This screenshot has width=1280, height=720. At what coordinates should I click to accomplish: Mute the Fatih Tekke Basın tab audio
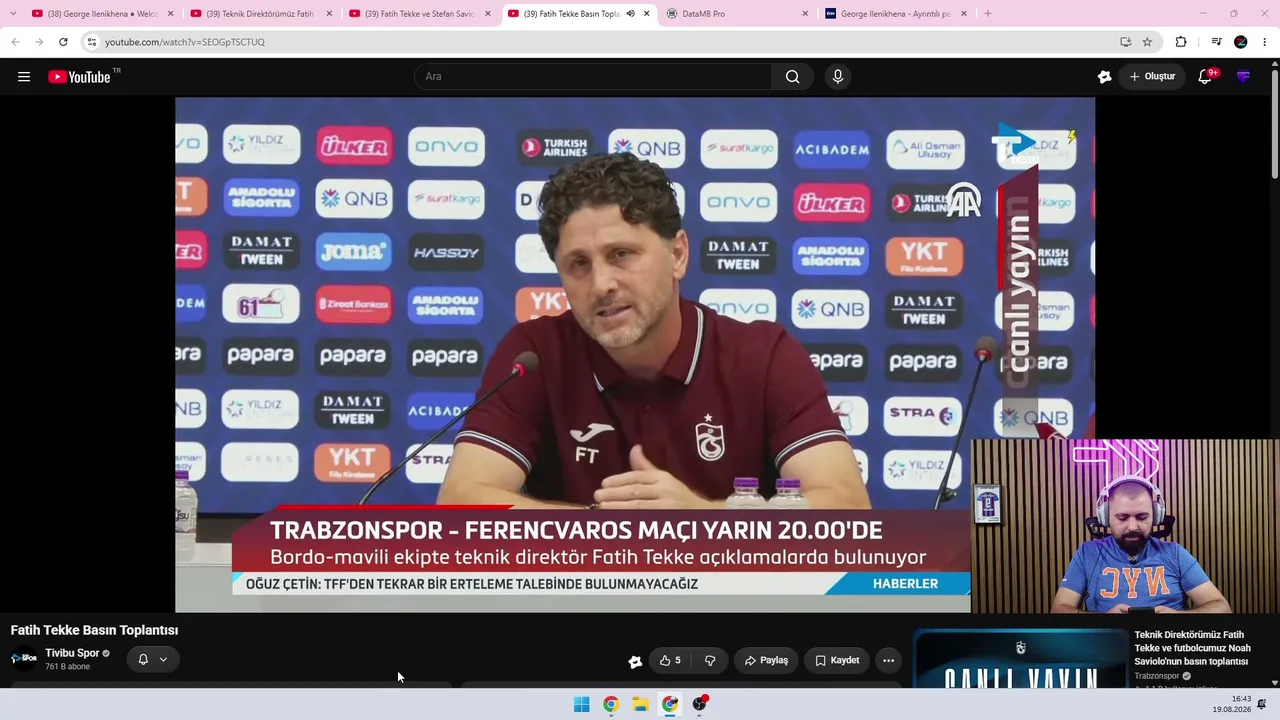coord(630,14)
